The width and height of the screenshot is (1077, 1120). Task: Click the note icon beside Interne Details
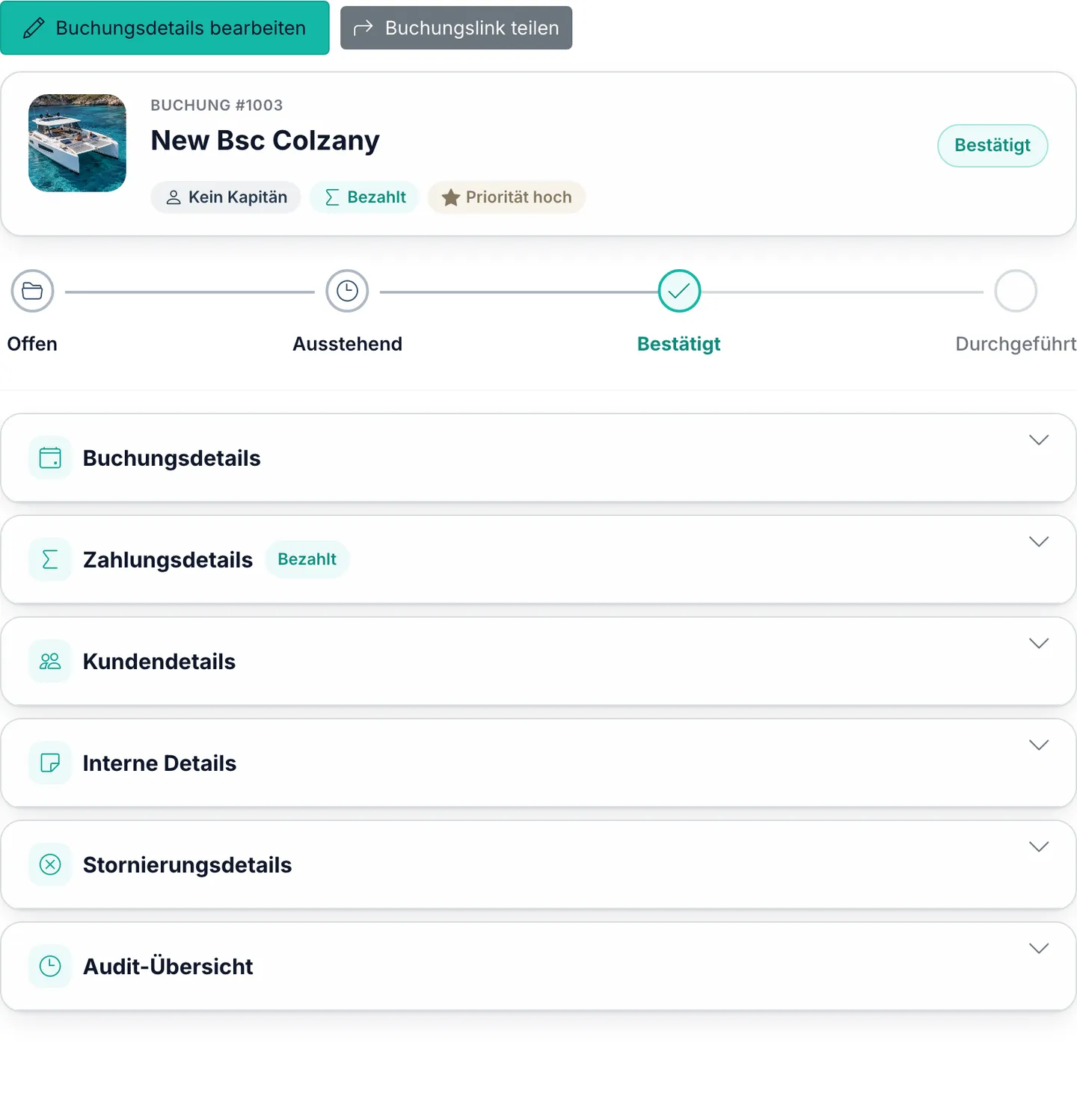(50, 763)
